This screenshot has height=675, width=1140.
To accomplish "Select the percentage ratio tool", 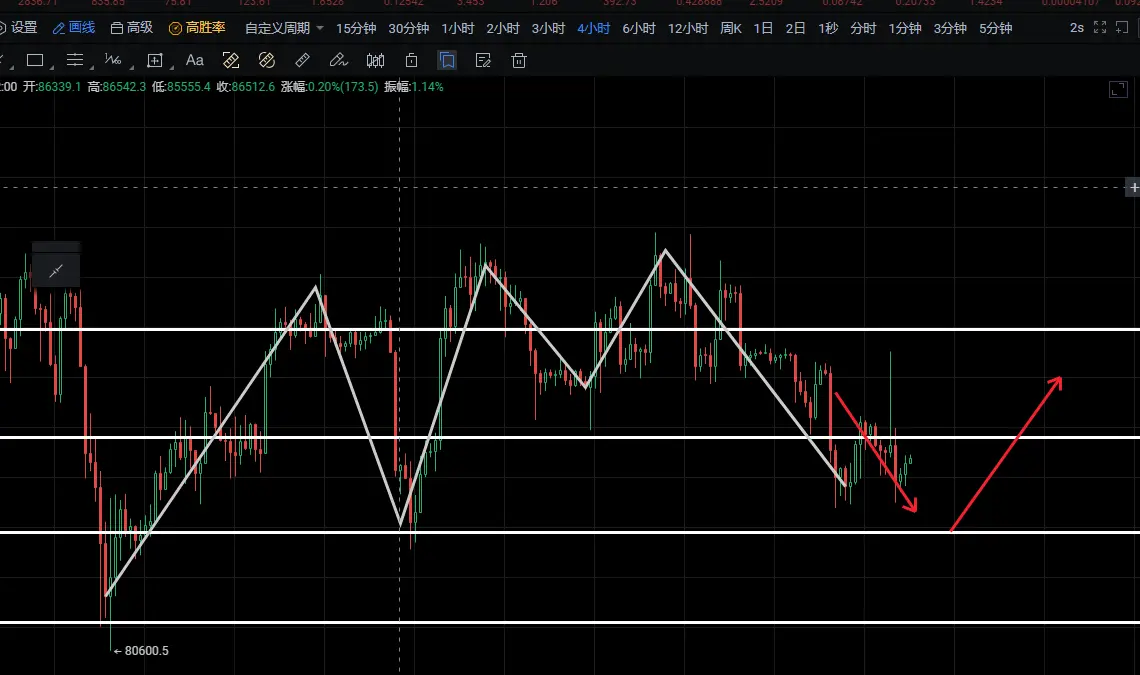I will tap(113, 60).
